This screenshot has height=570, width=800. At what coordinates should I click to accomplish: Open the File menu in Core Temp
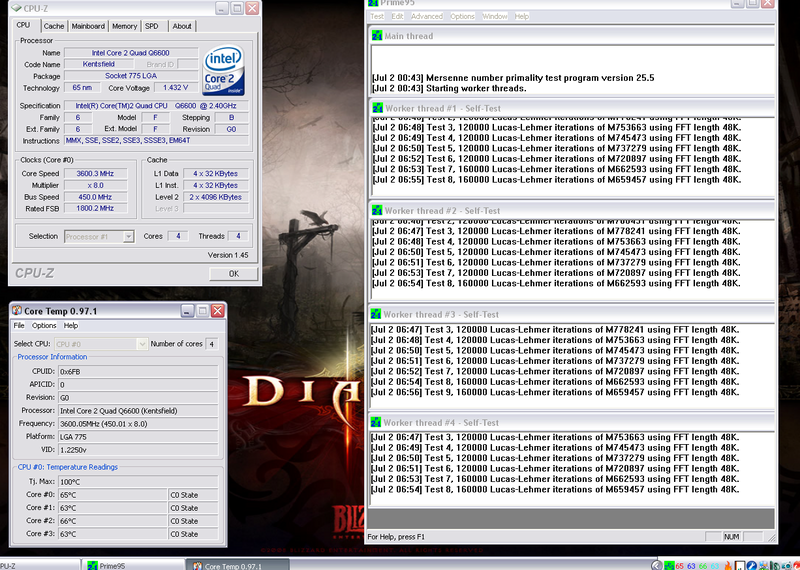[x=19, y=326]
